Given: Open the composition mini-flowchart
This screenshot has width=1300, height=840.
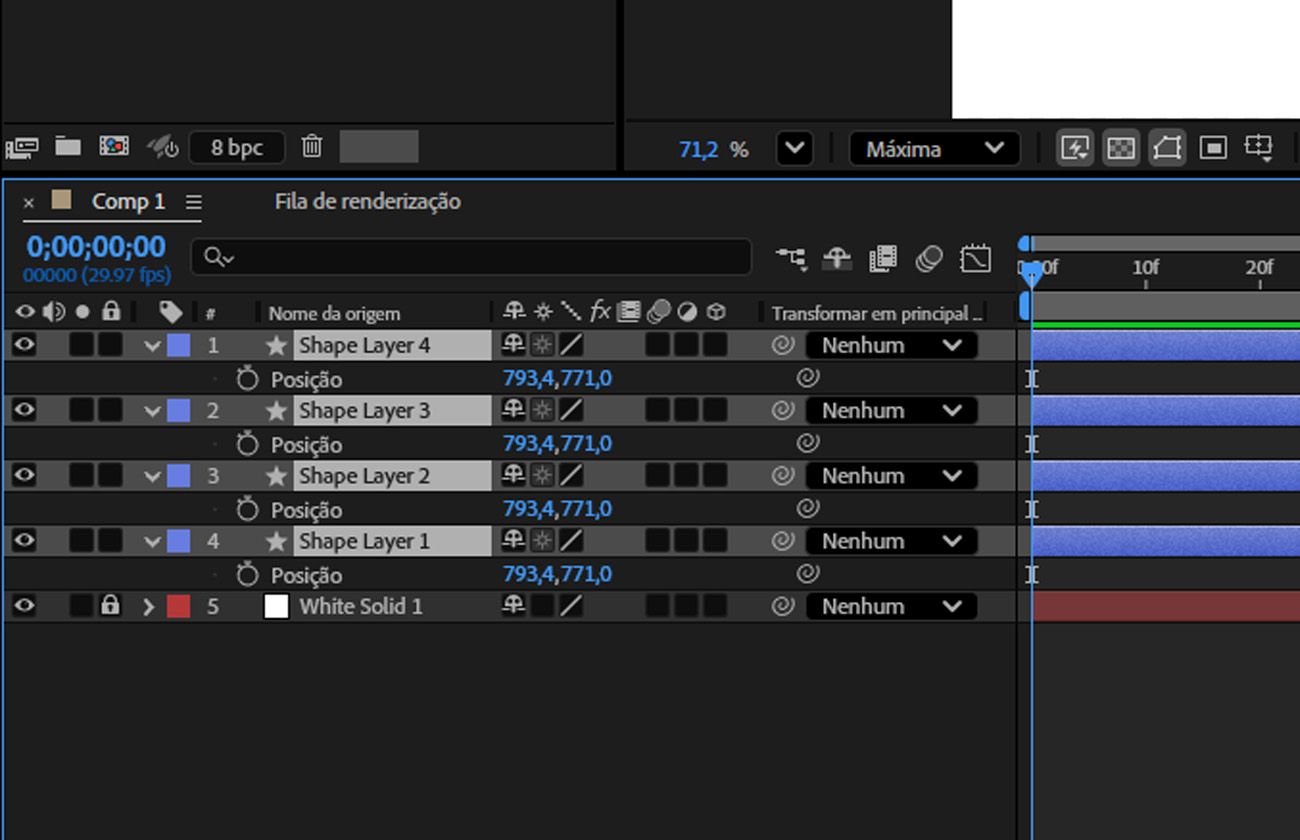Looking at the screenshot, I should (x=791, y=259).
